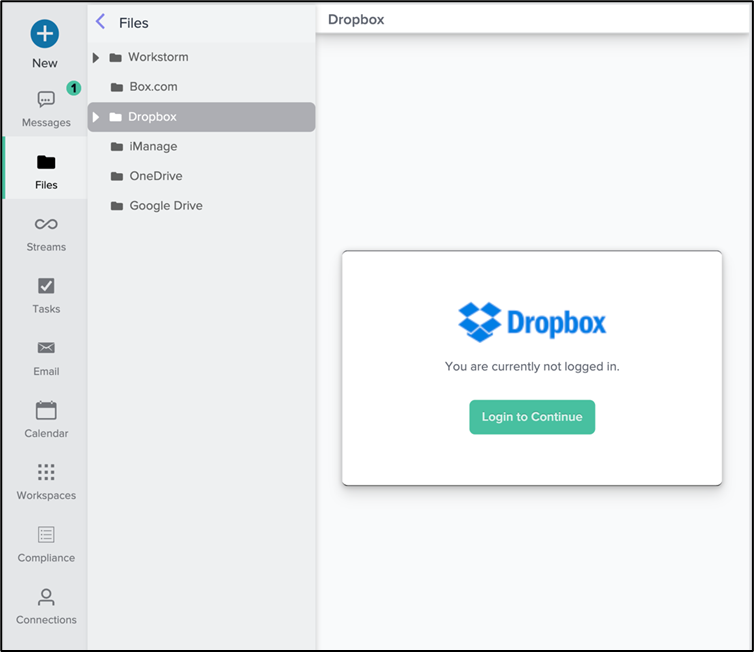754x652 pixels.
Task: Click Login to Continue button
Action: coord(532,417)
